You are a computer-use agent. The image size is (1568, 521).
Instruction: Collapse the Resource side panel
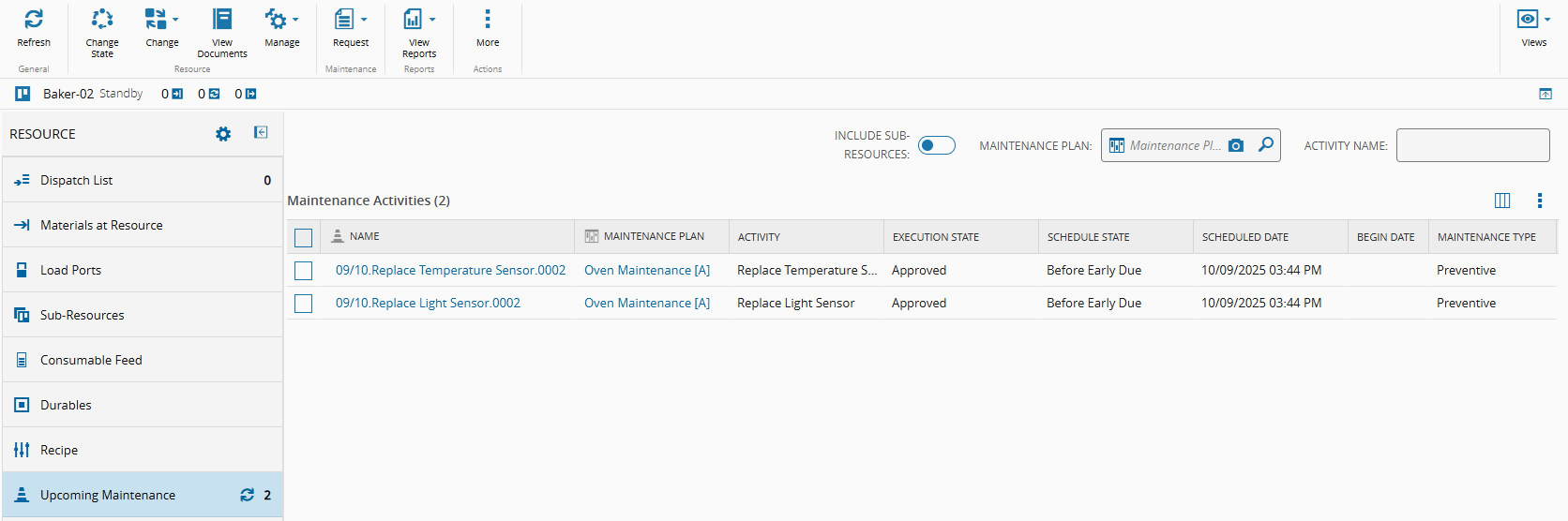tap(261, 133)
